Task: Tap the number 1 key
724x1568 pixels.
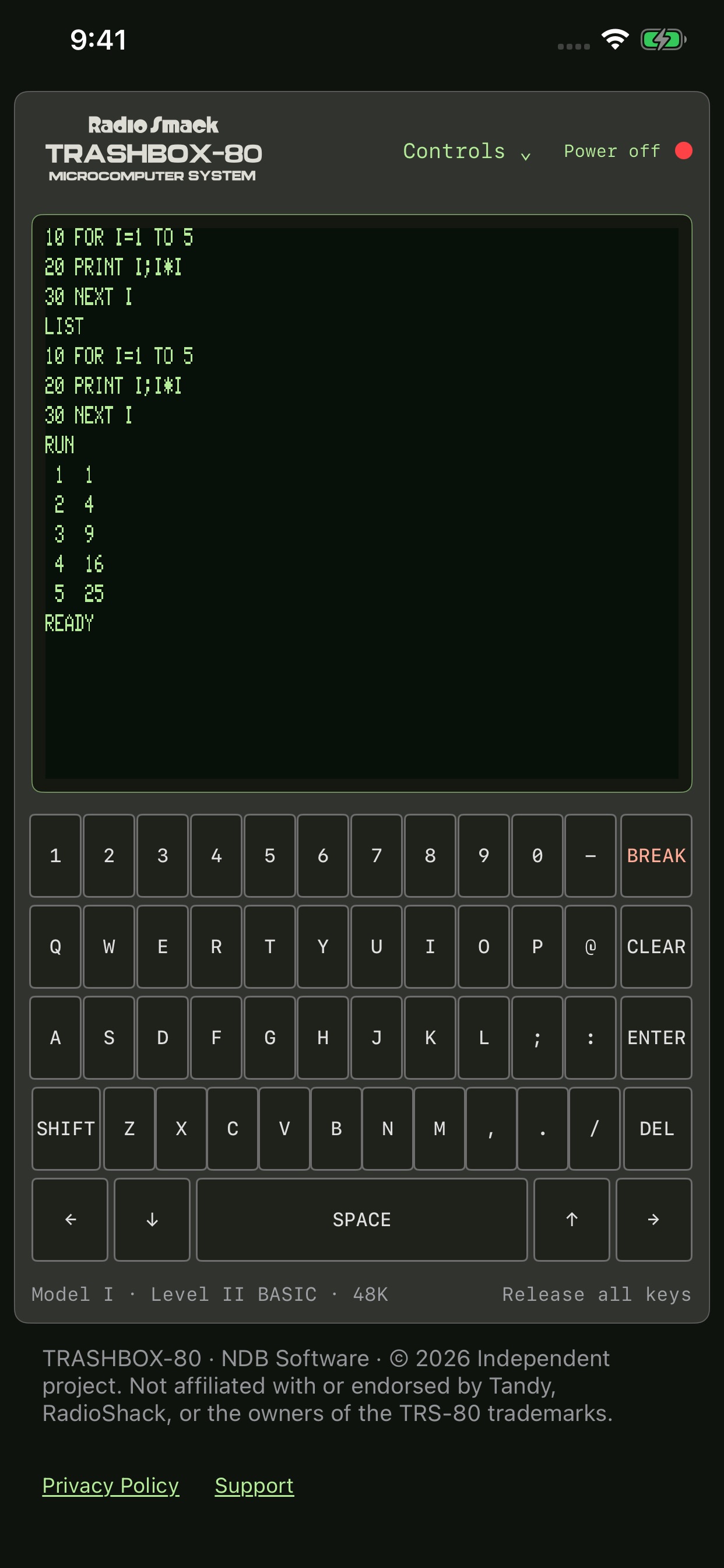Action: (55, 855)
